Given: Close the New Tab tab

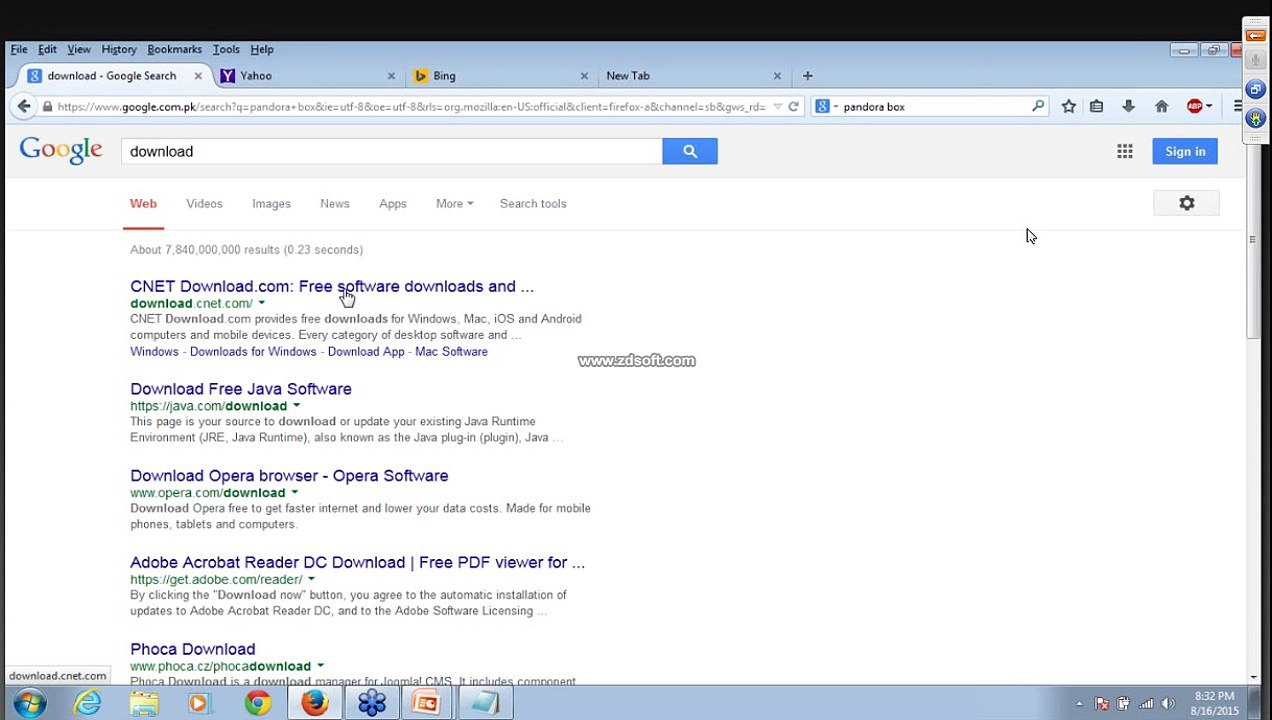Looking at the screenshot, I should point(777,75).
